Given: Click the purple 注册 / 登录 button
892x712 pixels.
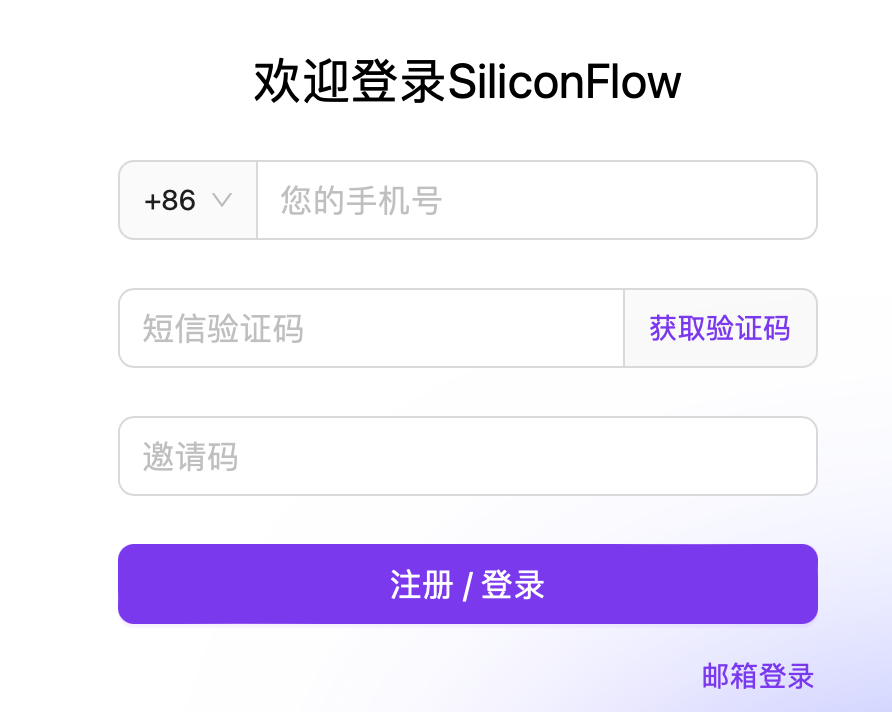Looking at the screenshot, I should tap(467, 584).
